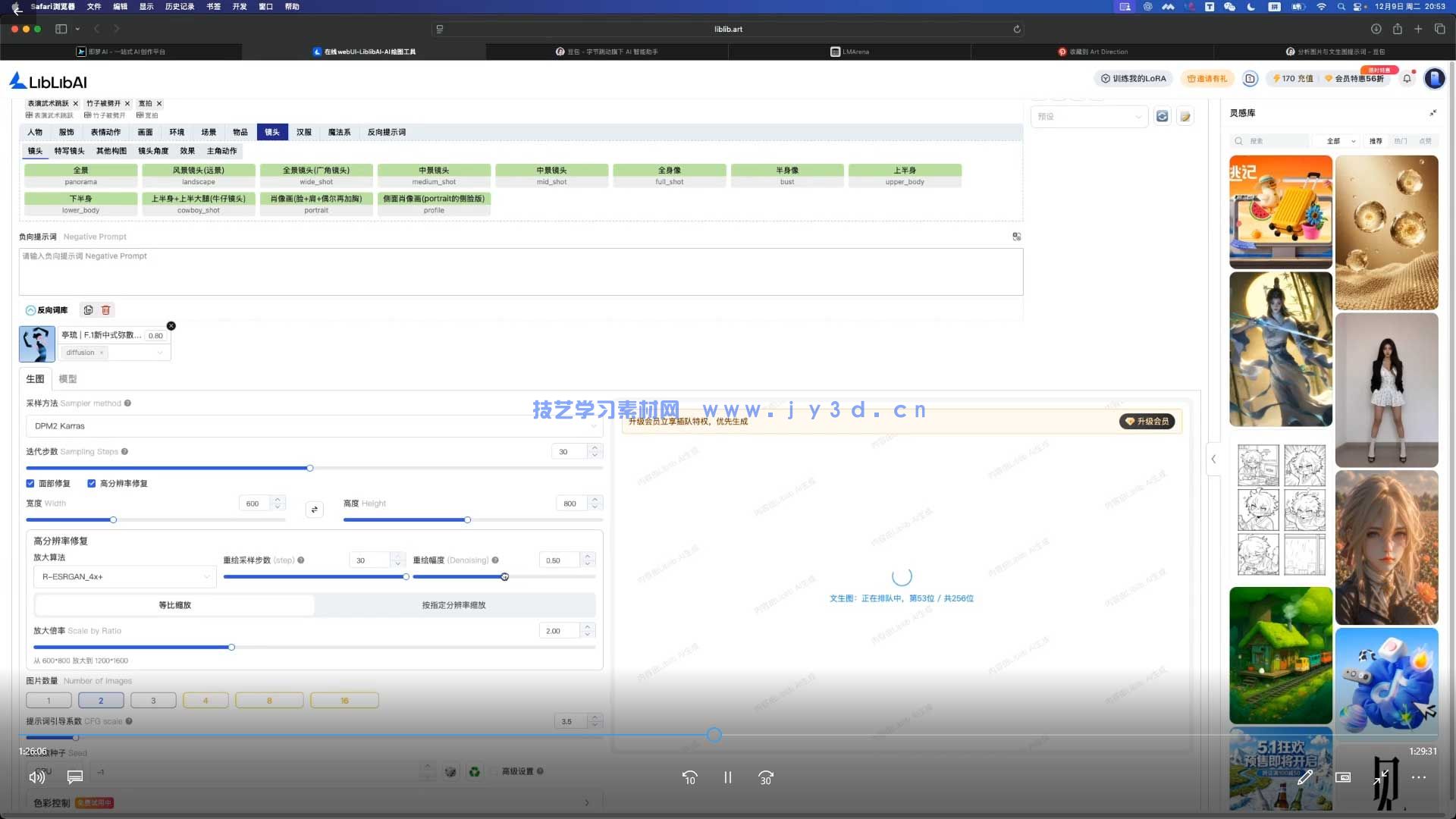
Task: Click copy icon beside 反向词库
Action: click(89, 310)
